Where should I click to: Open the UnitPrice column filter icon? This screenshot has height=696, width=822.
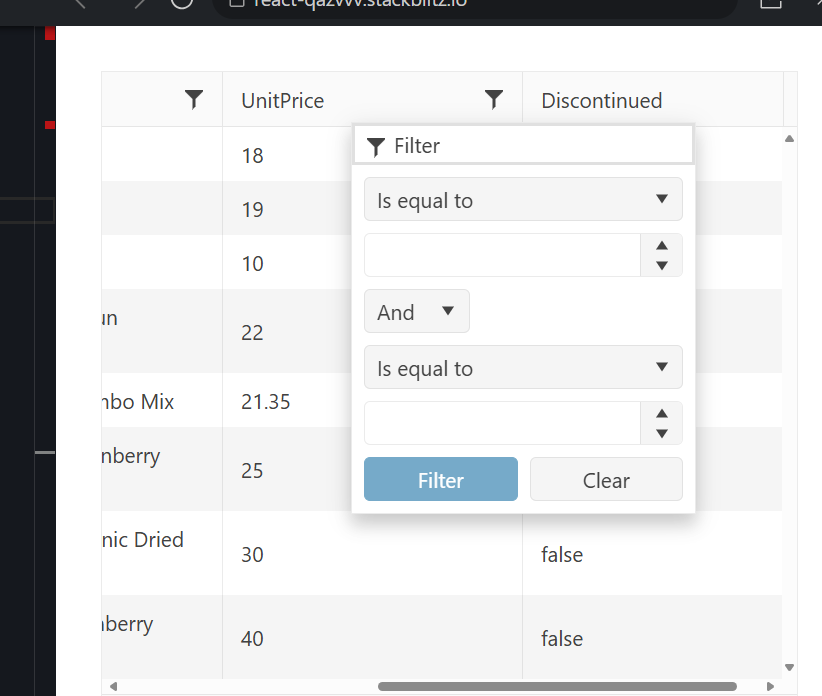pyautogui.click(x=493, y=99)
